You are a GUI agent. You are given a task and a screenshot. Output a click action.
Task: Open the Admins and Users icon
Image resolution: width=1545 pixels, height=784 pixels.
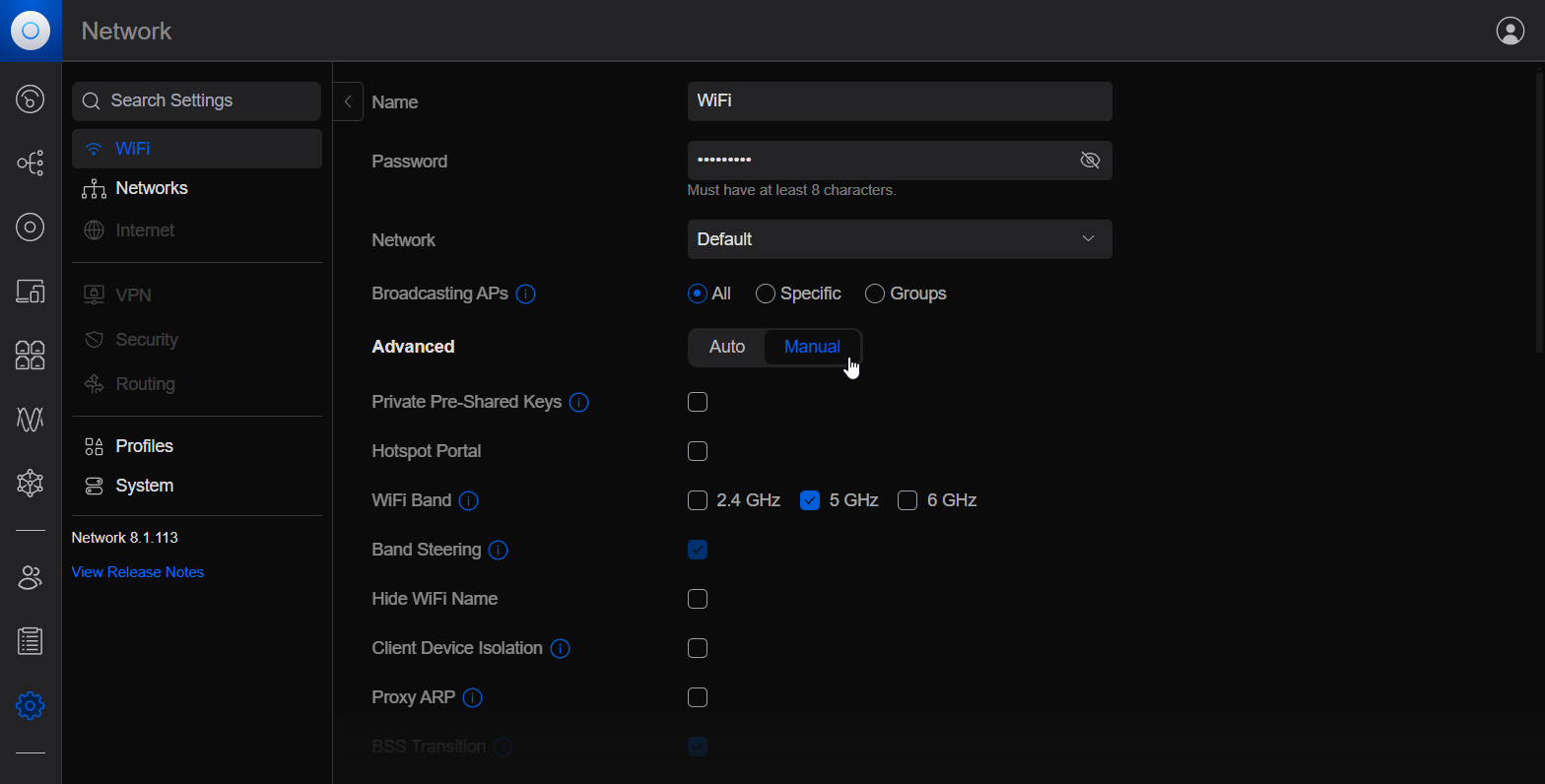click(x=31, y=577)
